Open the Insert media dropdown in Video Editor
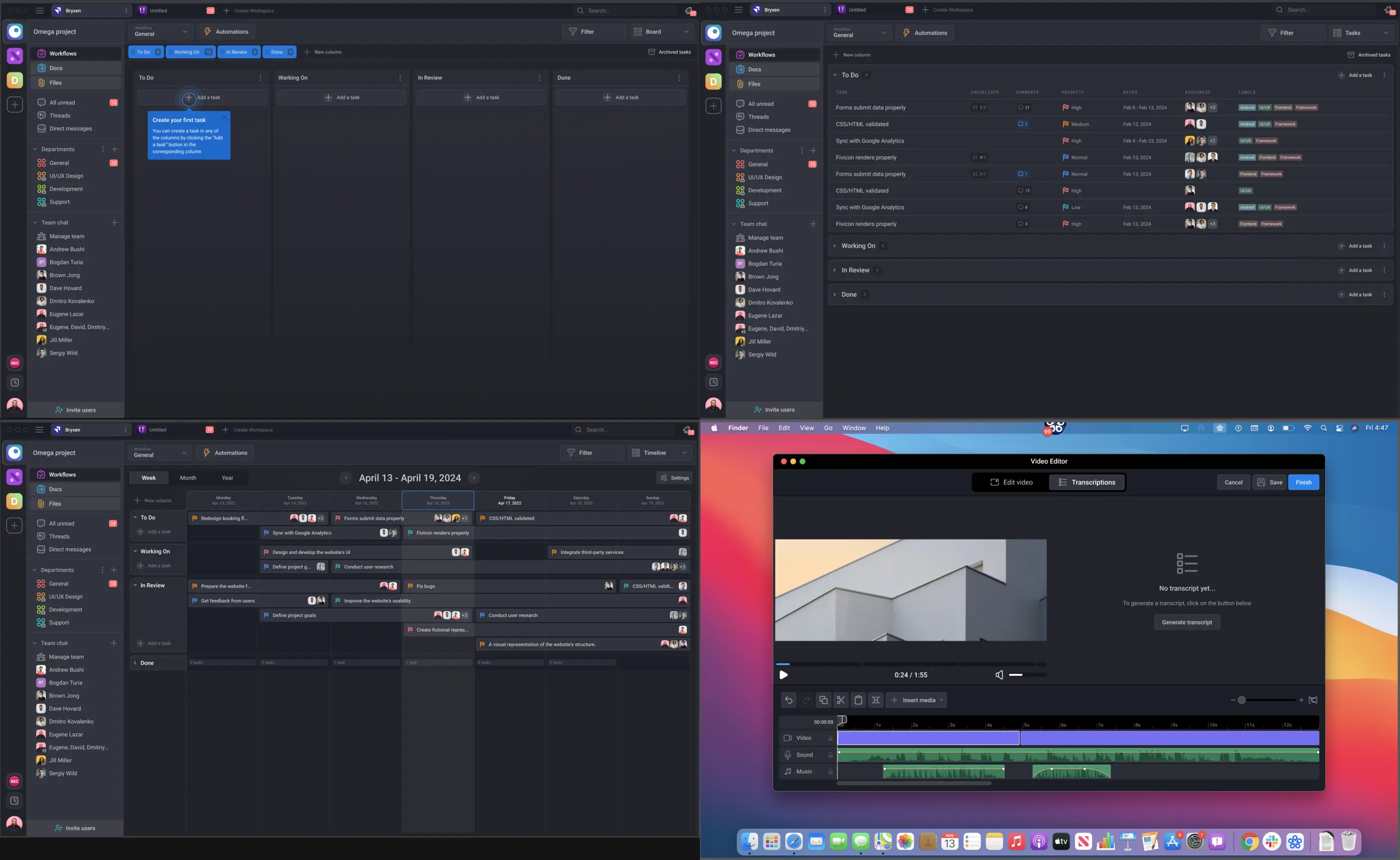1400x860 pixels. [x=916, y=700]
